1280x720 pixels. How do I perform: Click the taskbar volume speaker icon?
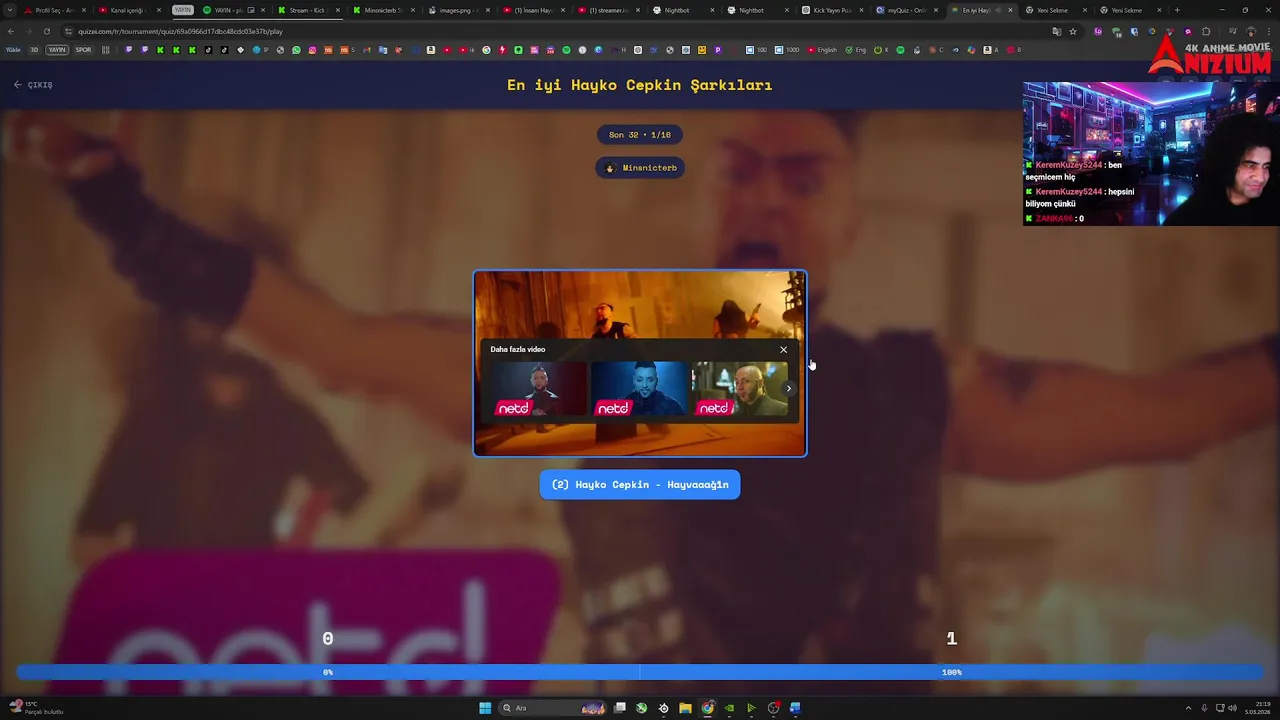click(1232, 708)
